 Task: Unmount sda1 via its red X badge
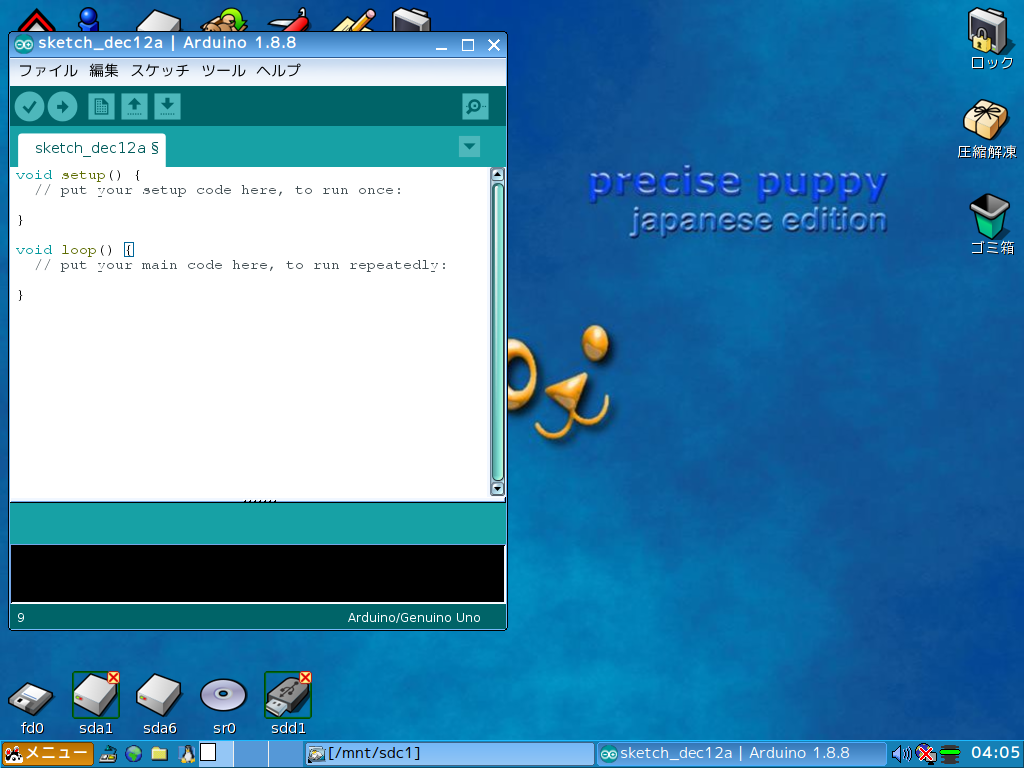click(x=113, y=678)
